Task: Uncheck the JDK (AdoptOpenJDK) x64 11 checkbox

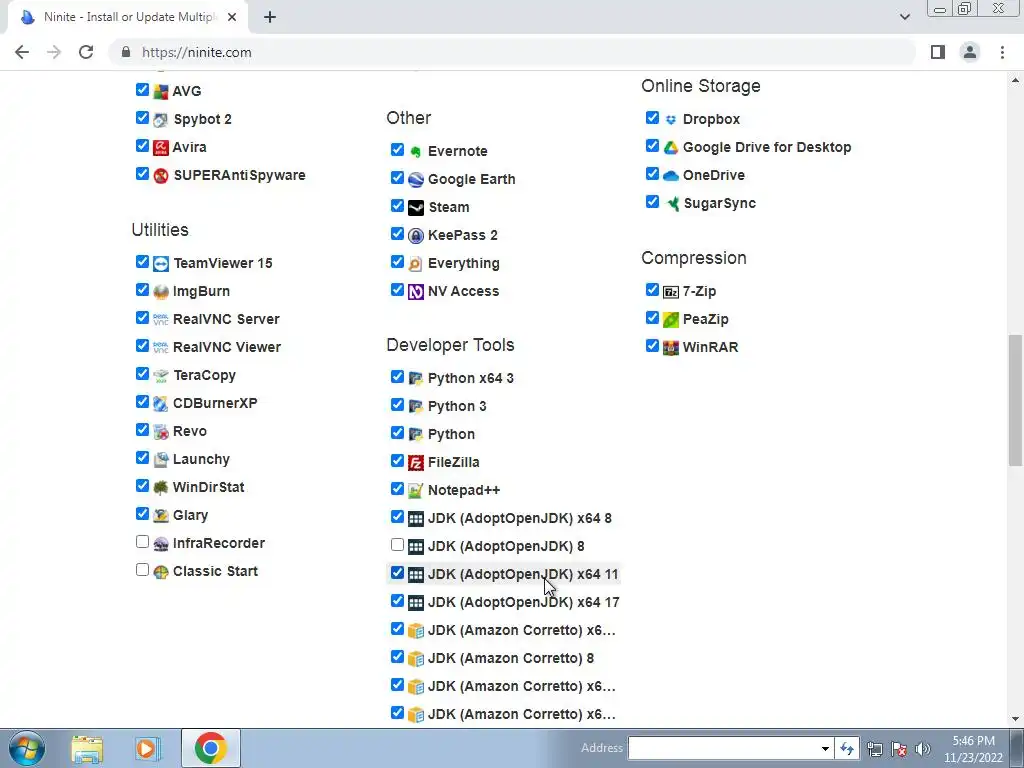Action: point(397,573)
